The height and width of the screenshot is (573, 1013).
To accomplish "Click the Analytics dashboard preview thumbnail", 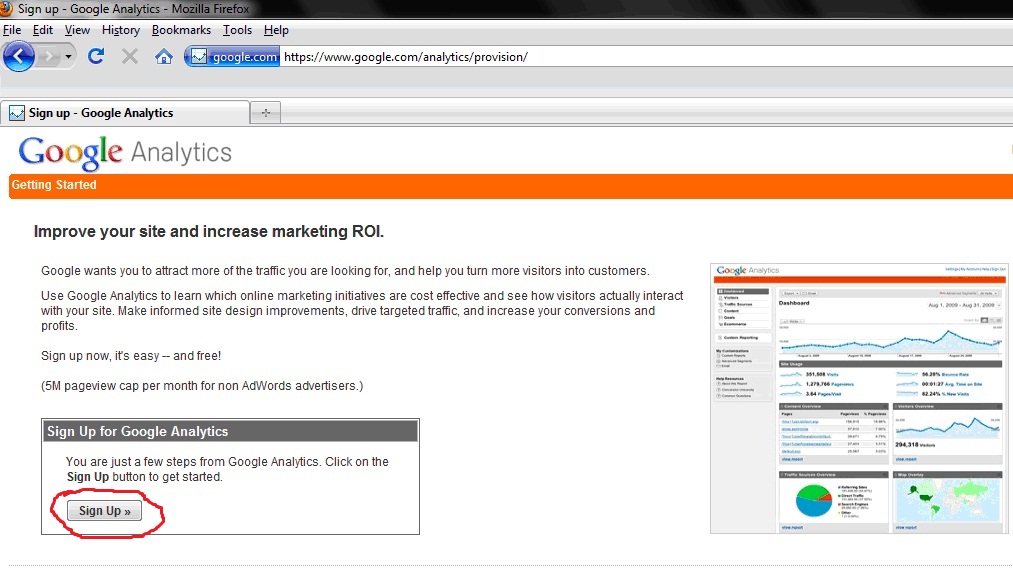I will (x=859, y=399).
